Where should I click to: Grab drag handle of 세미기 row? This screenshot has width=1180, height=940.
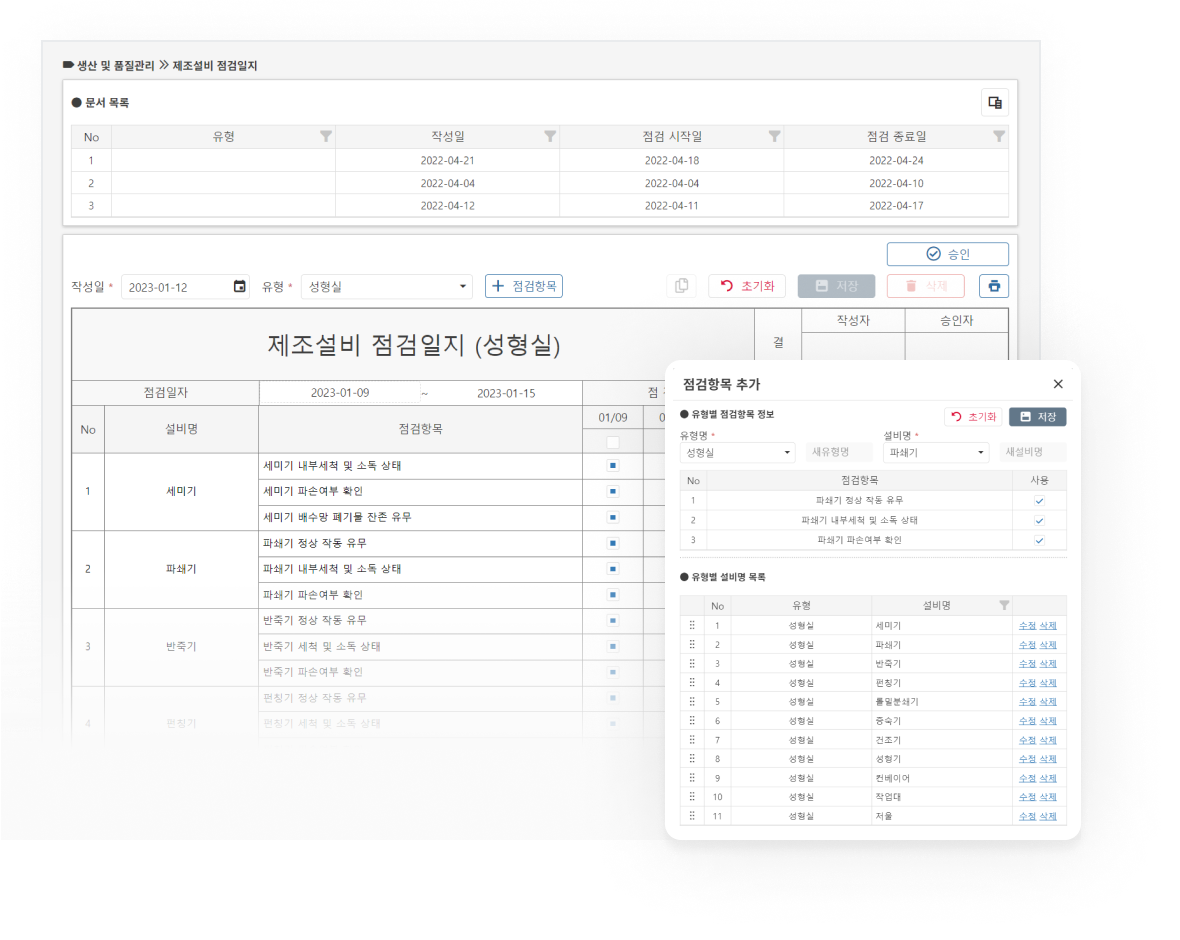click(x=692, y=625)
